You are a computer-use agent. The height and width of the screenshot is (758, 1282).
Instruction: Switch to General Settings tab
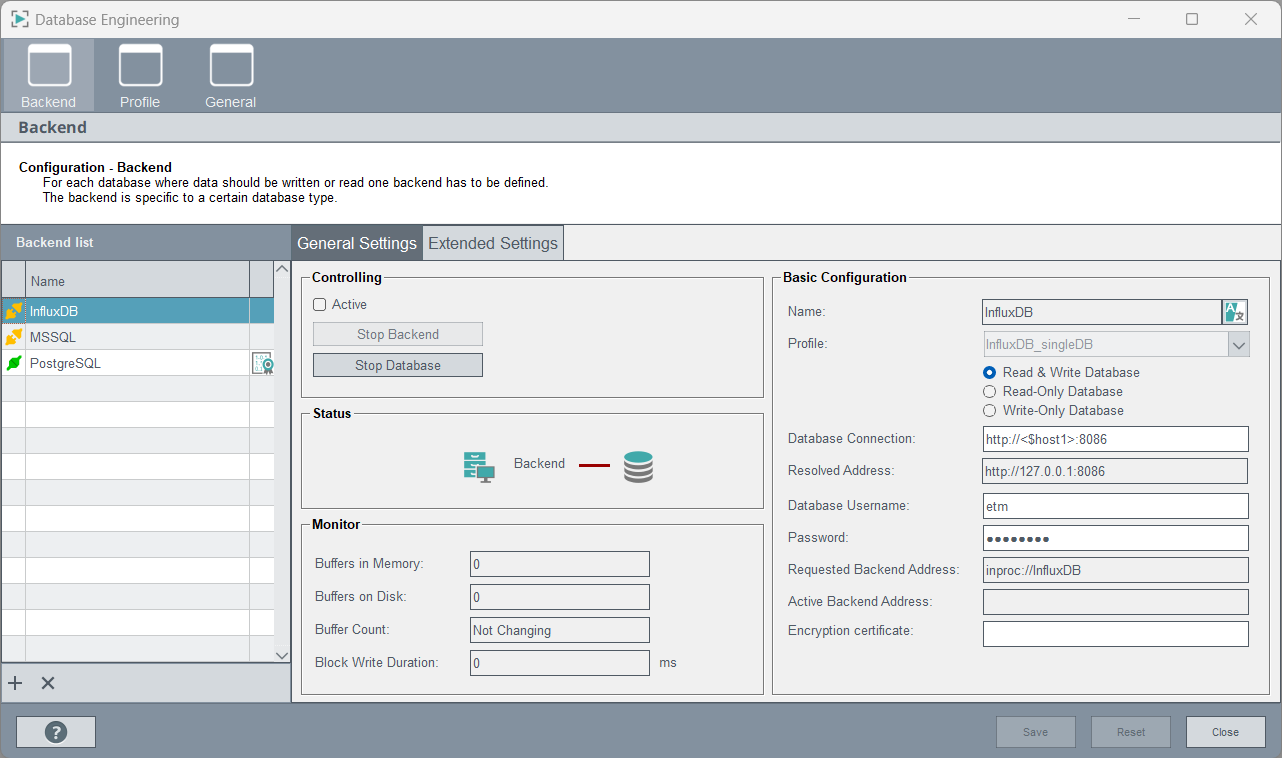357,243
